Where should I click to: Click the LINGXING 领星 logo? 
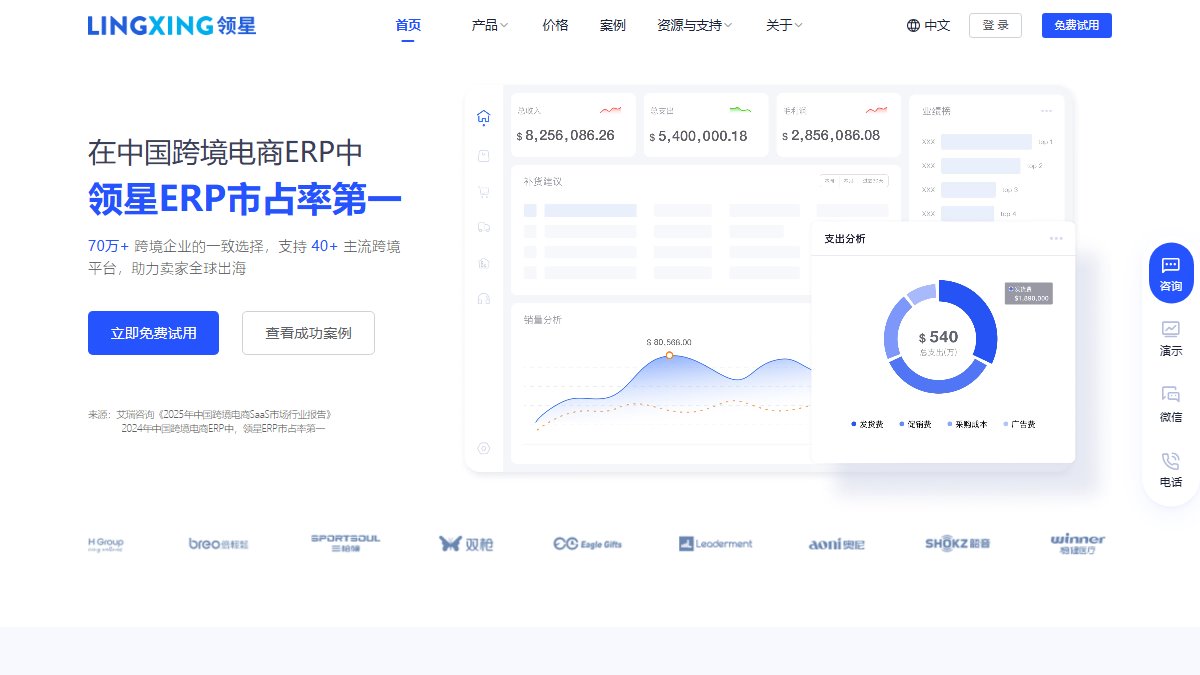[x=172, y=25]
